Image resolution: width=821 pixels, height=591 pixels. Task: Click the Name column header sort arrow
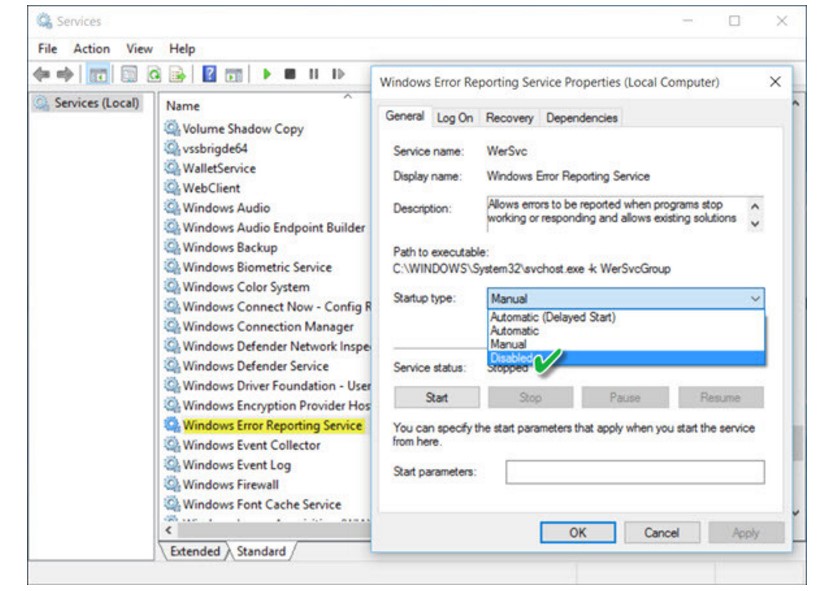(348, 97)
